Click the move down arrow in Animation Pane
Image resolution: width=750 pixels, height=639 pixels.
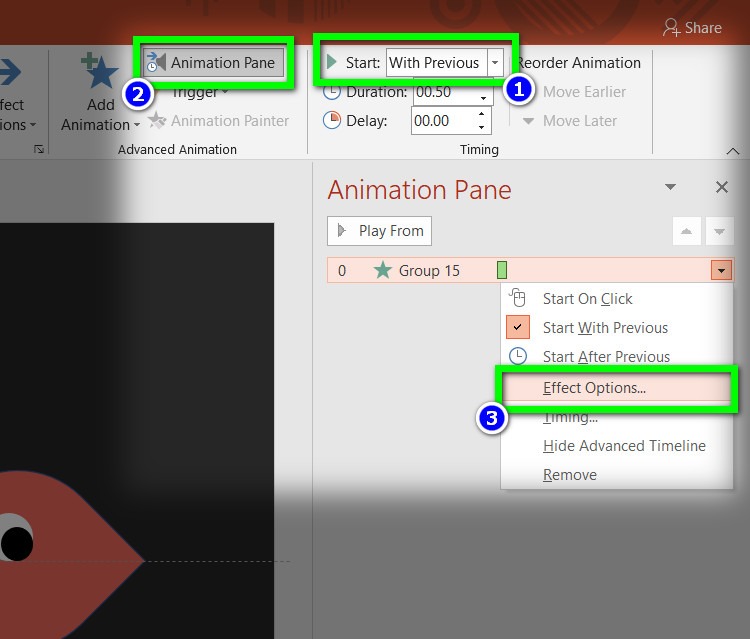point(719,231)
